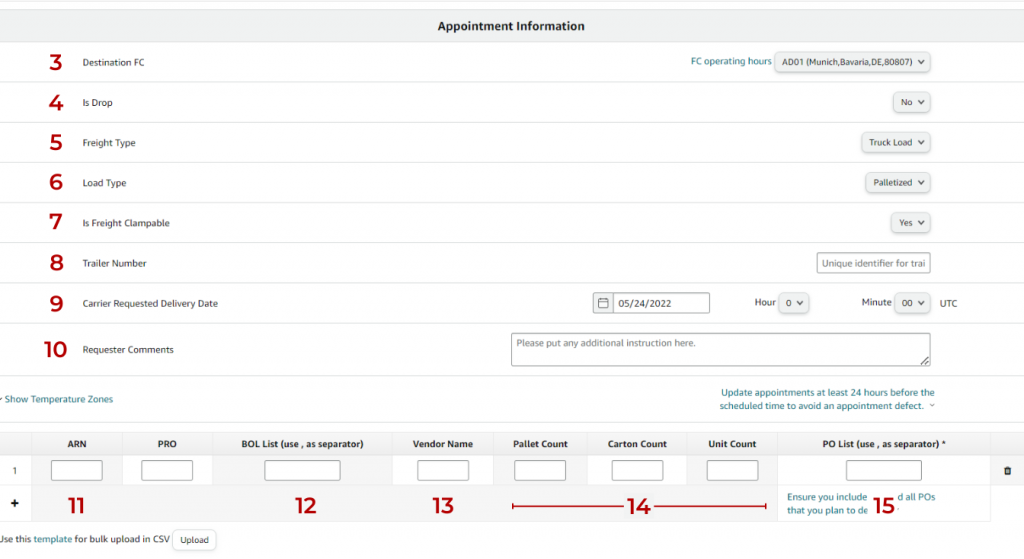Click the PO List input field

pos(883,470)
